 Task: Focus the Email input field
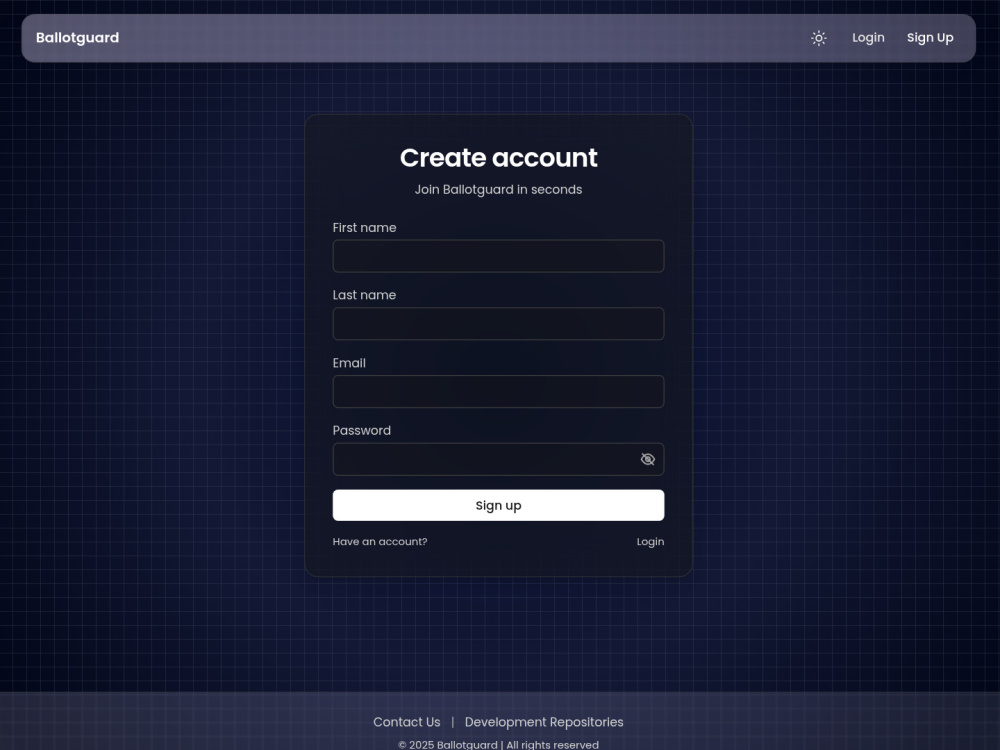tap(498, 391)
